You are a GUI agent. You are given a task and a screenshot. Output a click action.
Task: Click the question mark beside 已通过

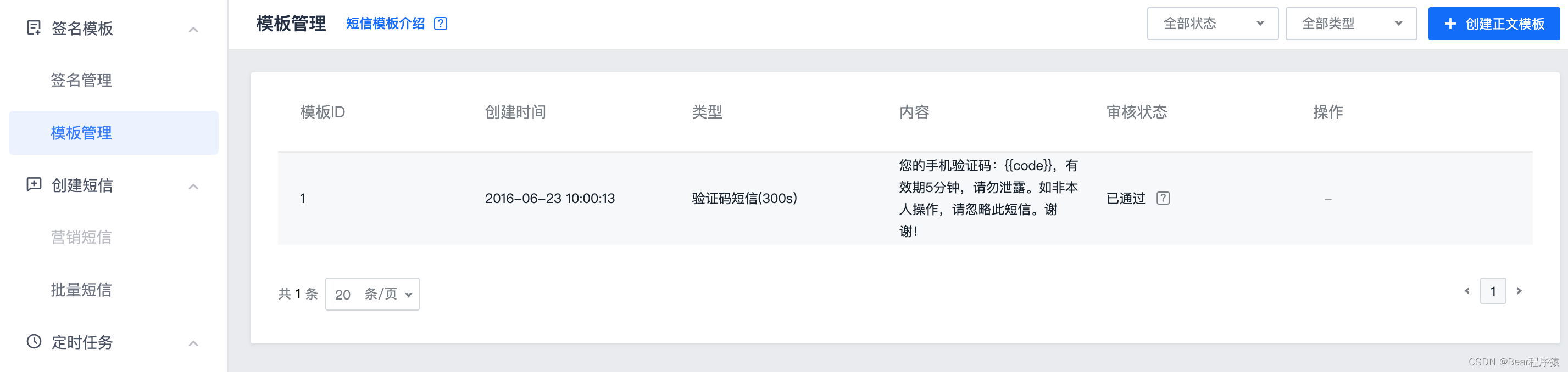1163,198
